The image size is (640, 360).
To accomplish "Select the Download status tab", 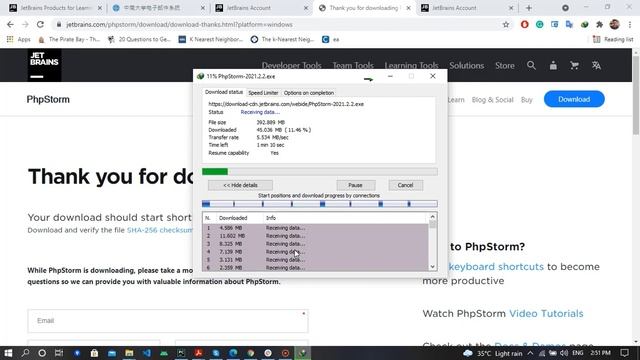I will [224, 92].
